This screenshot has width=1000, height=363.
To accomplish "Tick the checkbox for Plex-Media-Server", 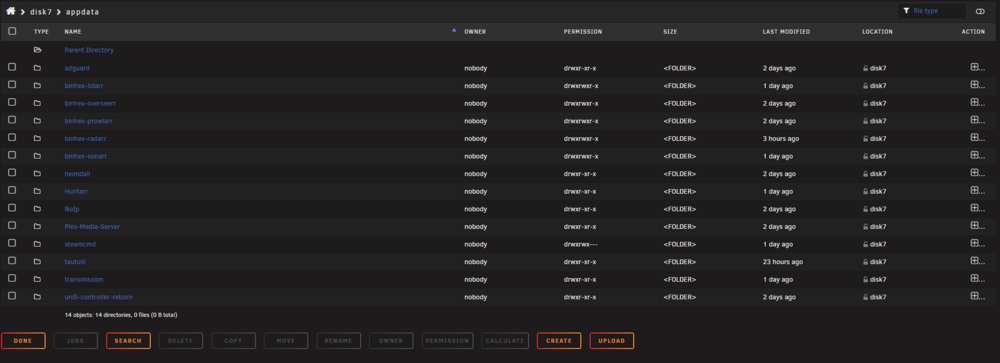I will pos(12,226).
